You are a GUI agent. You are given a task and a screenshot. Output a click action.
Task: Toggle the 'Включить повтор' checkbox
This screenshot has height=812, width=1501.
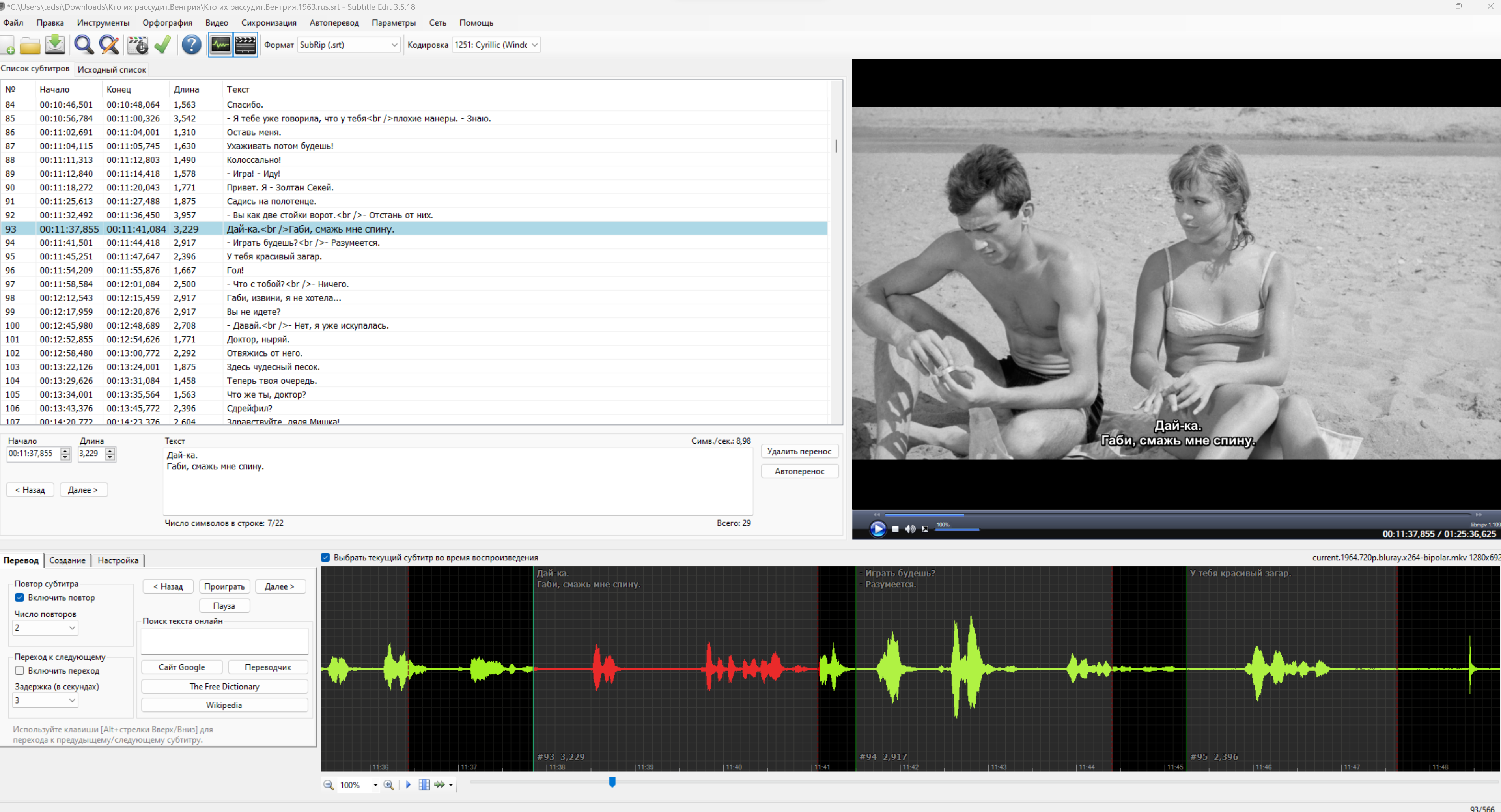click(x=20, y=597)
